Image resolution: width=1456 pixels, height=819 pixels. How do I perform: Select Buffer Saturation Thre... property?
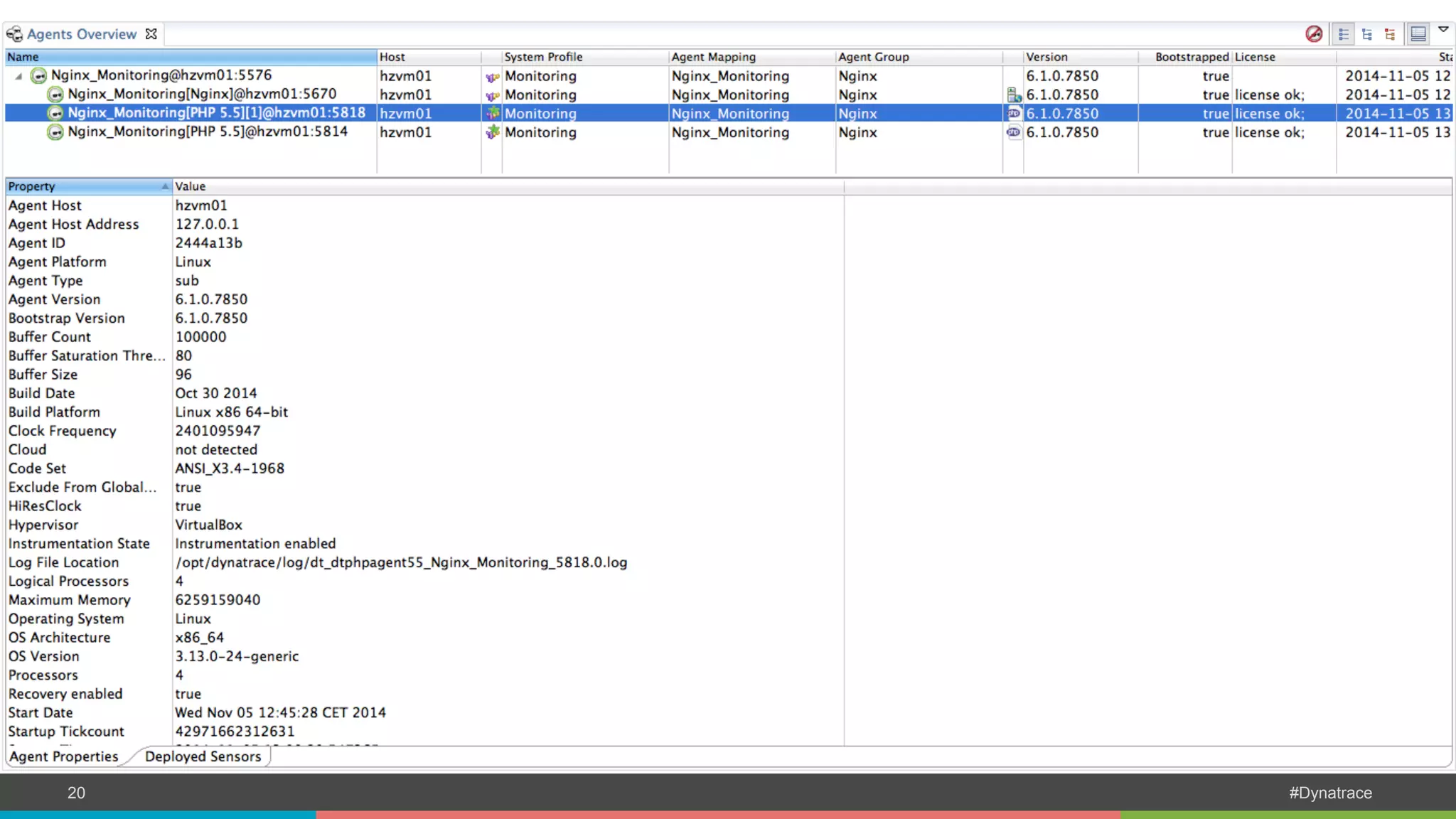point(87,355)
